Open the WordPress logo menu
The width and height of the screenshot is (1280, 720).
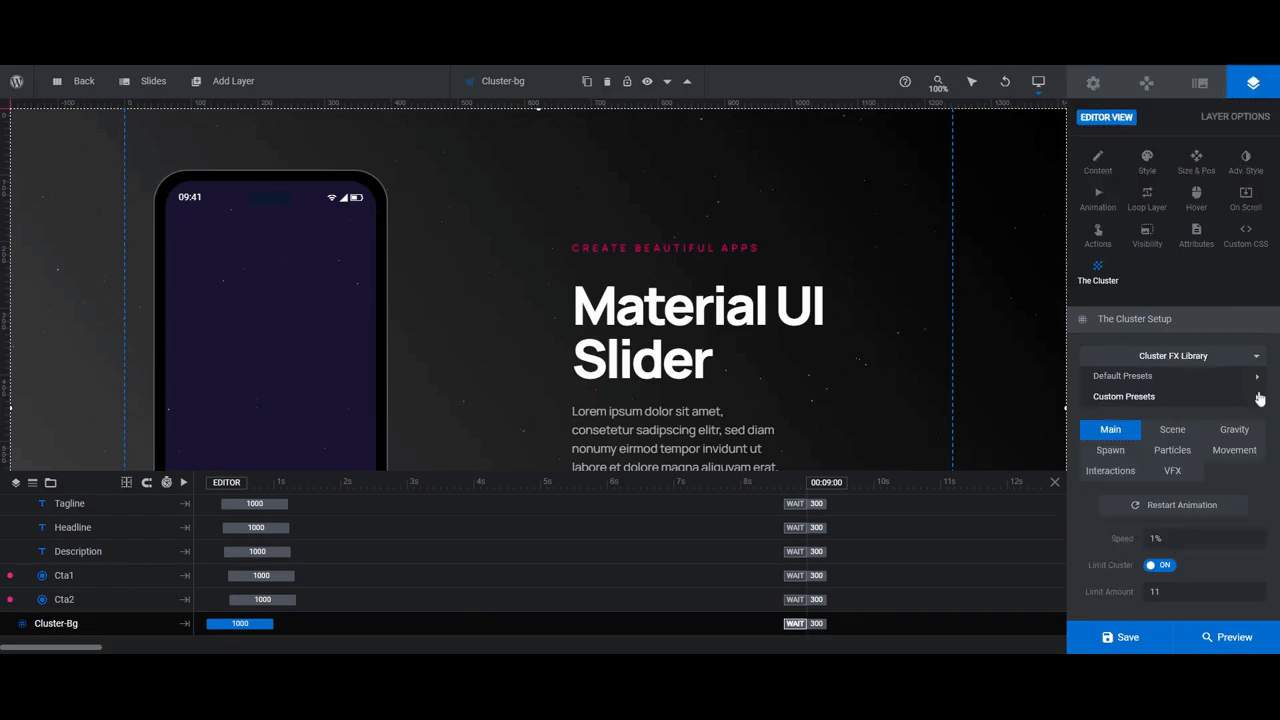(x=17, y=81)
